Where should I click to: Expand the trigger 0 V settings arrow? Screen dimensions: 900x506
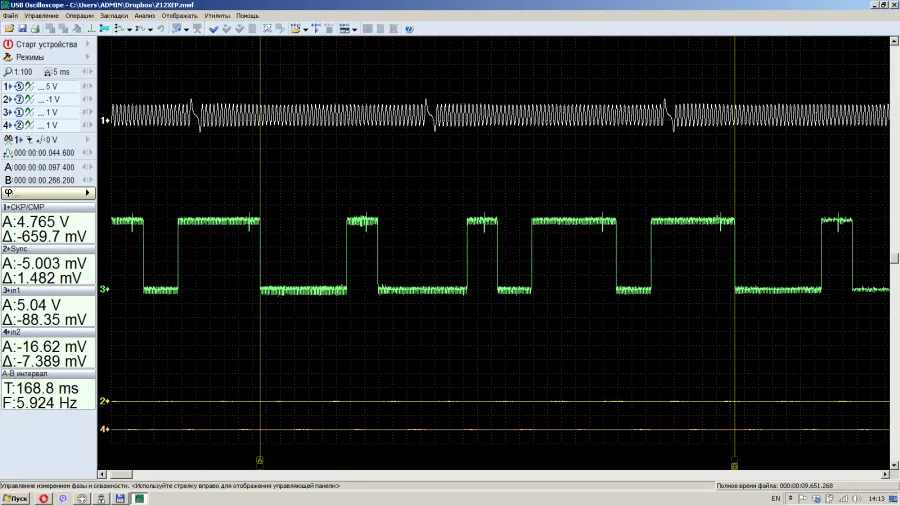tap(88, 139)
